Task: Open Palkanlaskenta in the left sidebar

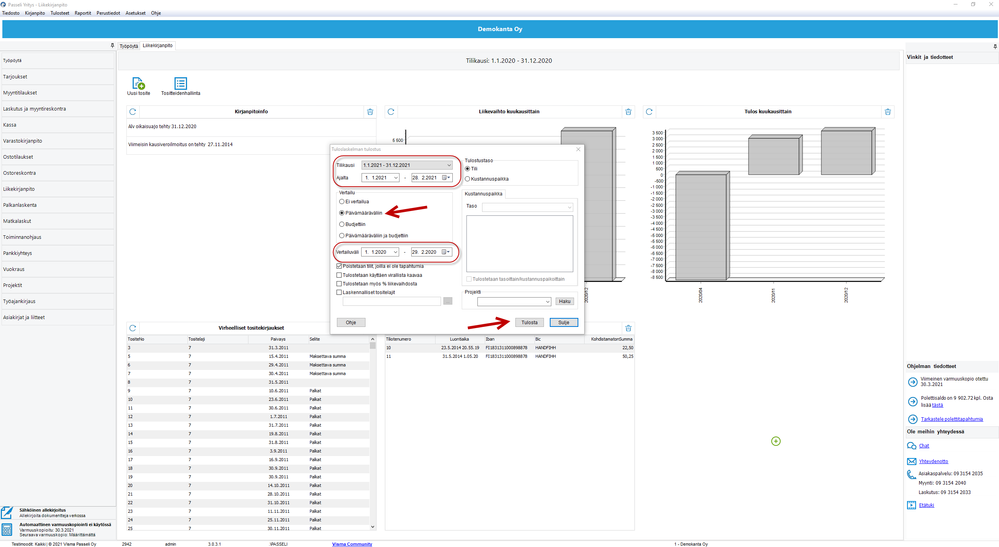Action: click(21, 205)
